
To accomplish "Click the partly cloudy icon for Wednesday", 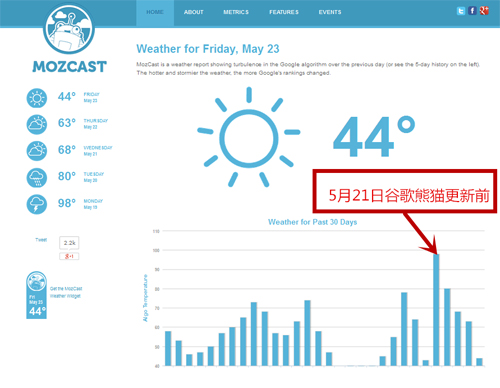I will click(37, 151).
